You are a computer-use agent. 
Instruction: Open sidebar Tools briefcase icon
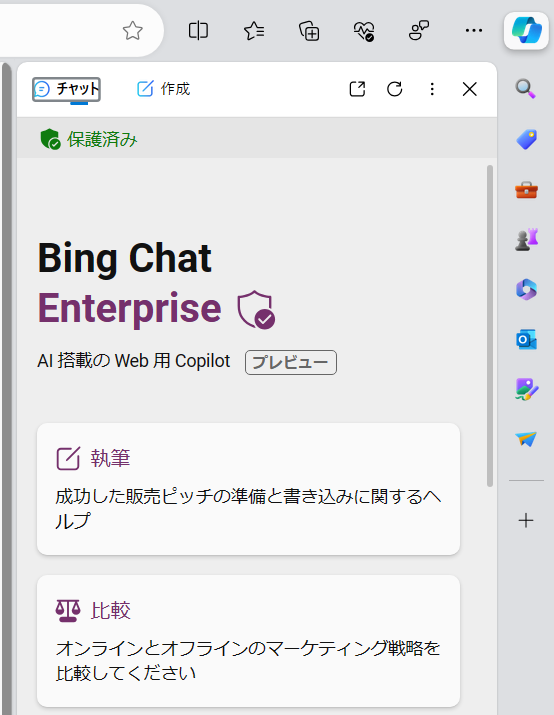(x=527, y=190)
